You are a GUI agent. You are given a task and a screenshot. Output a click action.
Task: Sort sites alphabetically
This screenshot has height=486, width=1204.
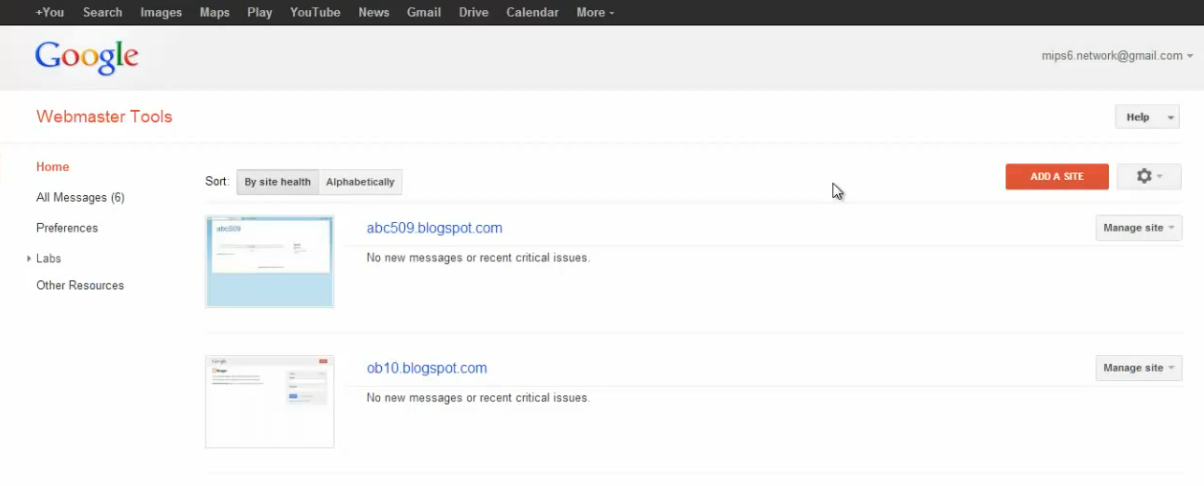coord(360,182)
